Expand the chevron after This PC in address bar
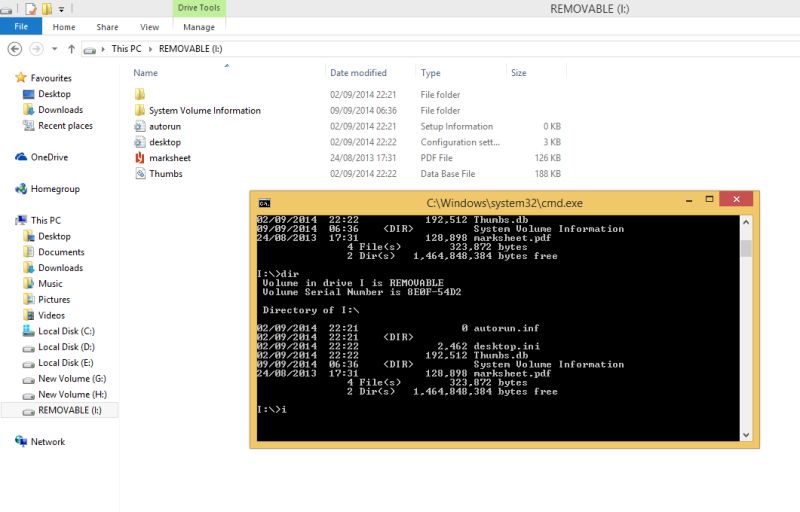This screenshot has width=800, height=512. pos(151,49)
